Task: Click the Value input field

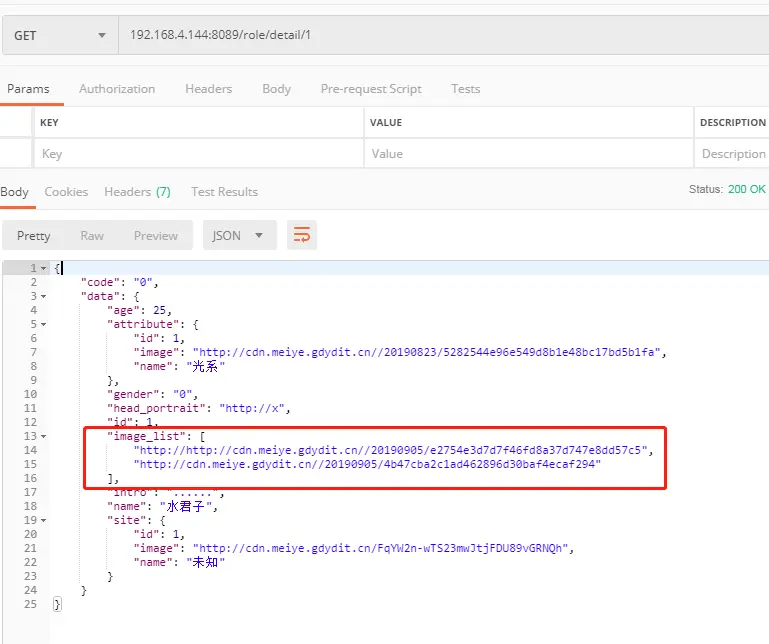Action: [x=529, y=154]
